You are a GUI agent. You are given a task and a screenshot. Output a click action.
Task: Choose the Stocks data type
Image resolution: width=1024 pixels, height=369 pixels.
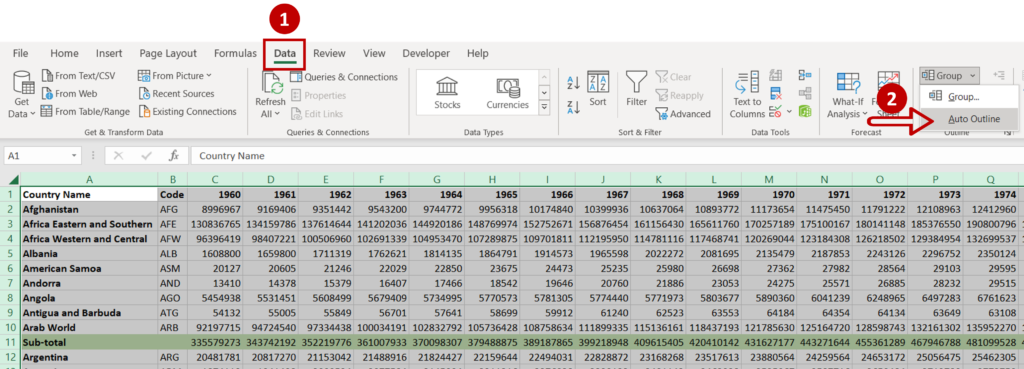point(447,92)
